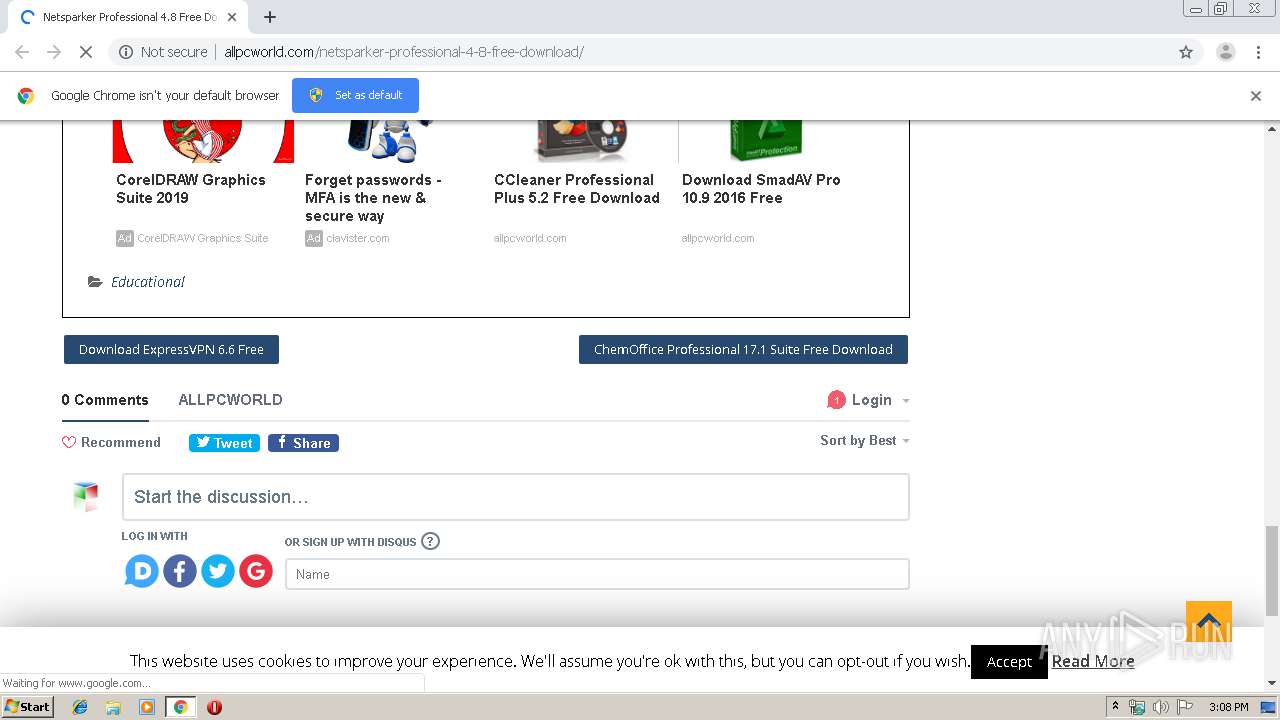Click the user avatar beside the comment box

pos(86,497)
